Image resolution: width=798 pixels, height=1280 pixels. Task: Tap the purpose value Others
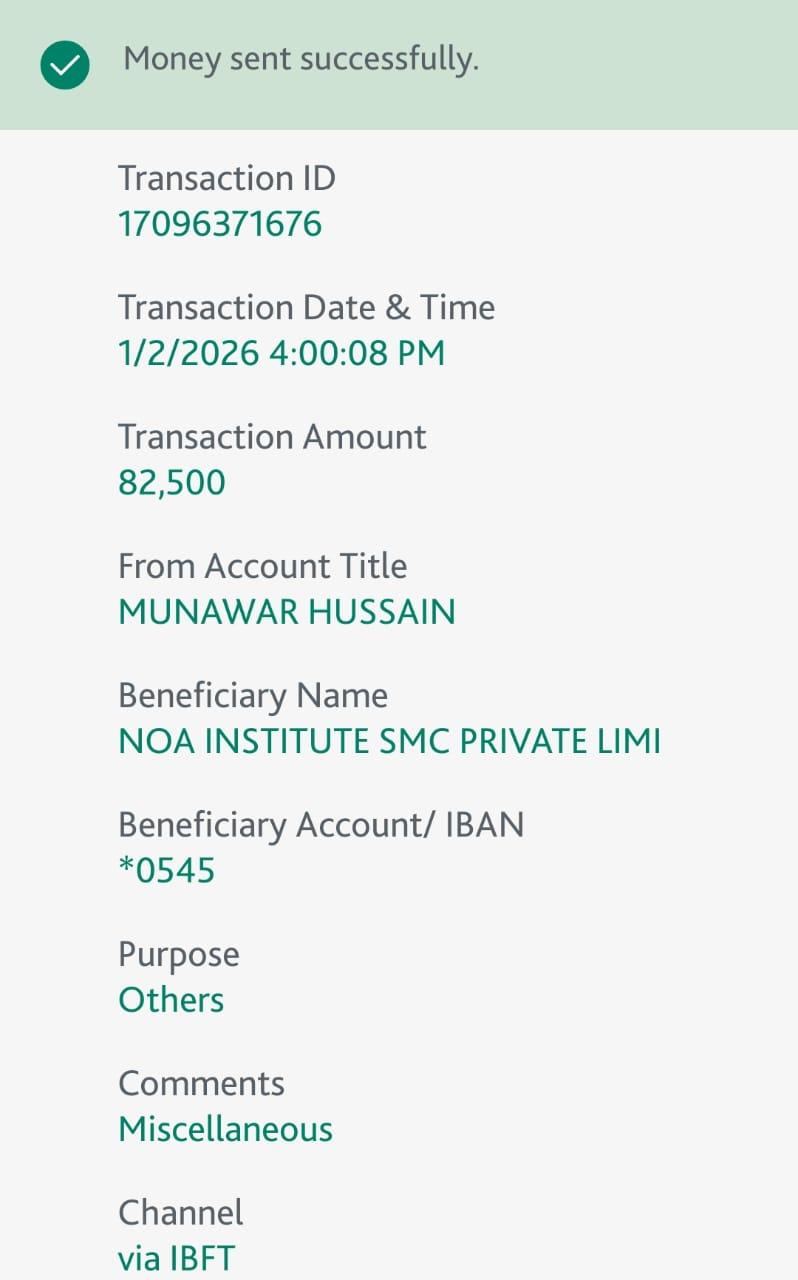tap(171, 1000)
